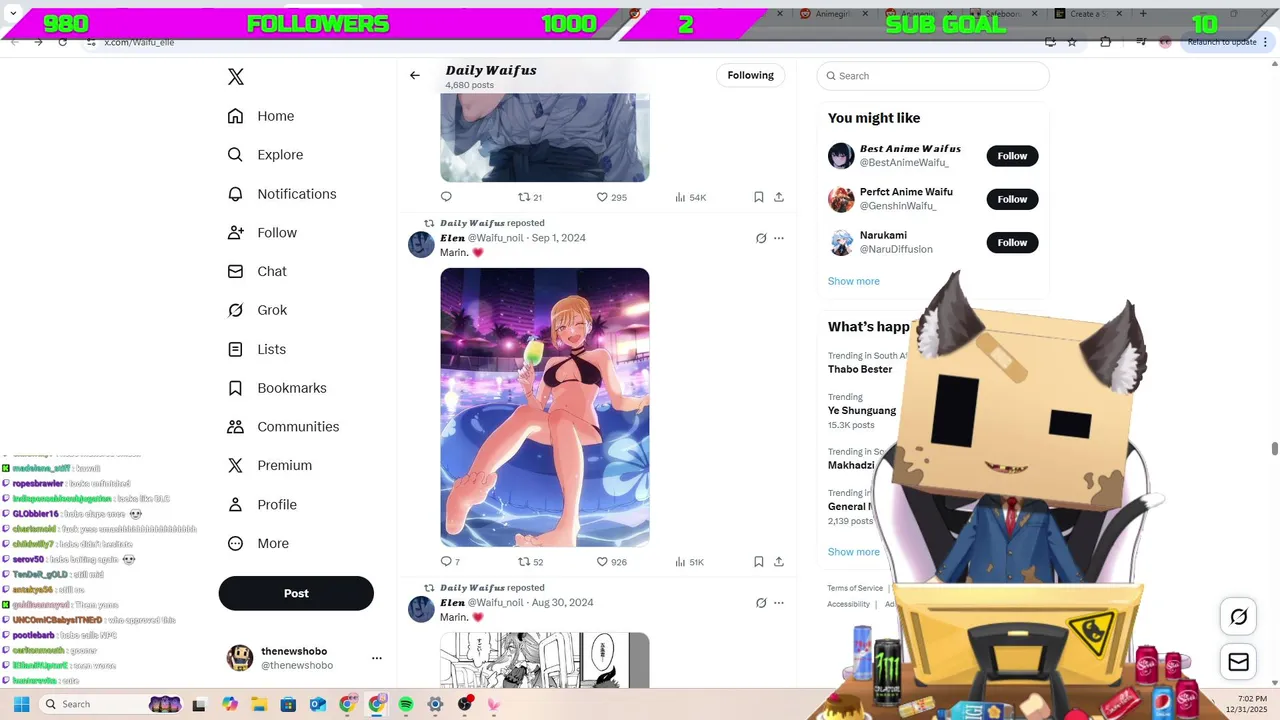Open account options for thenewshobo
This screenshot has height=720, width=1280.
pos(377,658)
